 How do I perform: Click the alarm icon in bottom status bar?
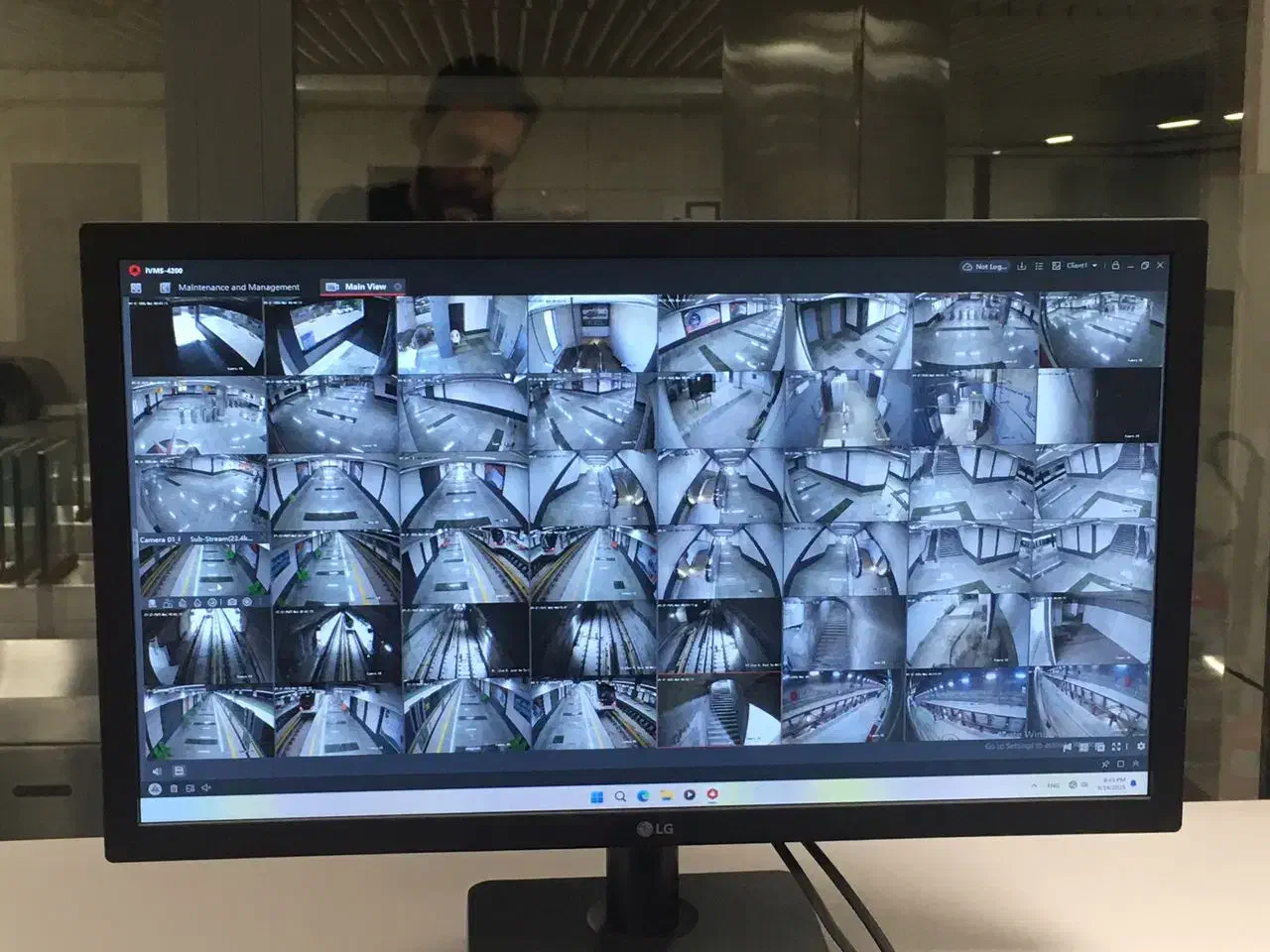[x=155, y=788]
